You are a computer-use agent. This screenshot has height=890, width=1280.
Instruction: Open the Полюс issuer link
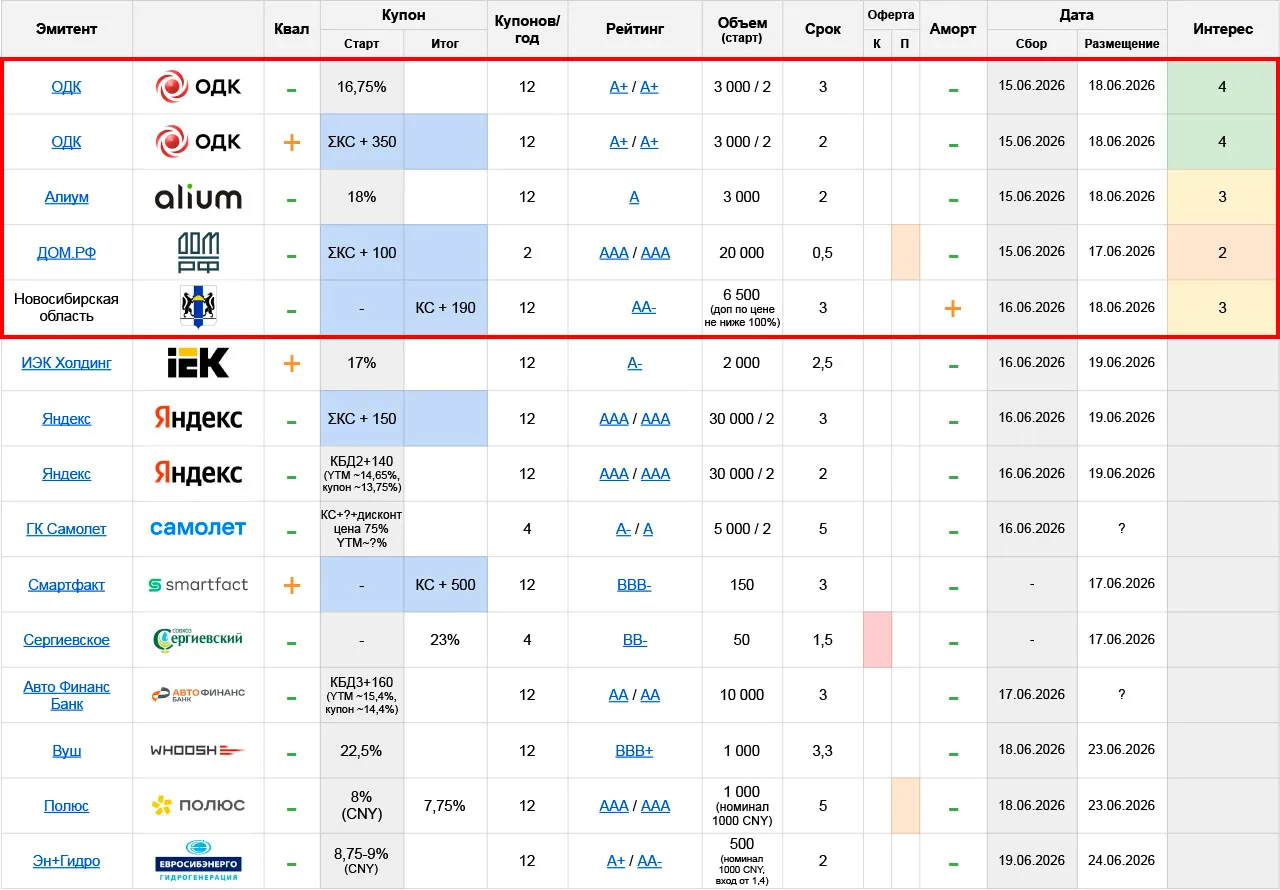pyautogui.click(x=66, y=806)
